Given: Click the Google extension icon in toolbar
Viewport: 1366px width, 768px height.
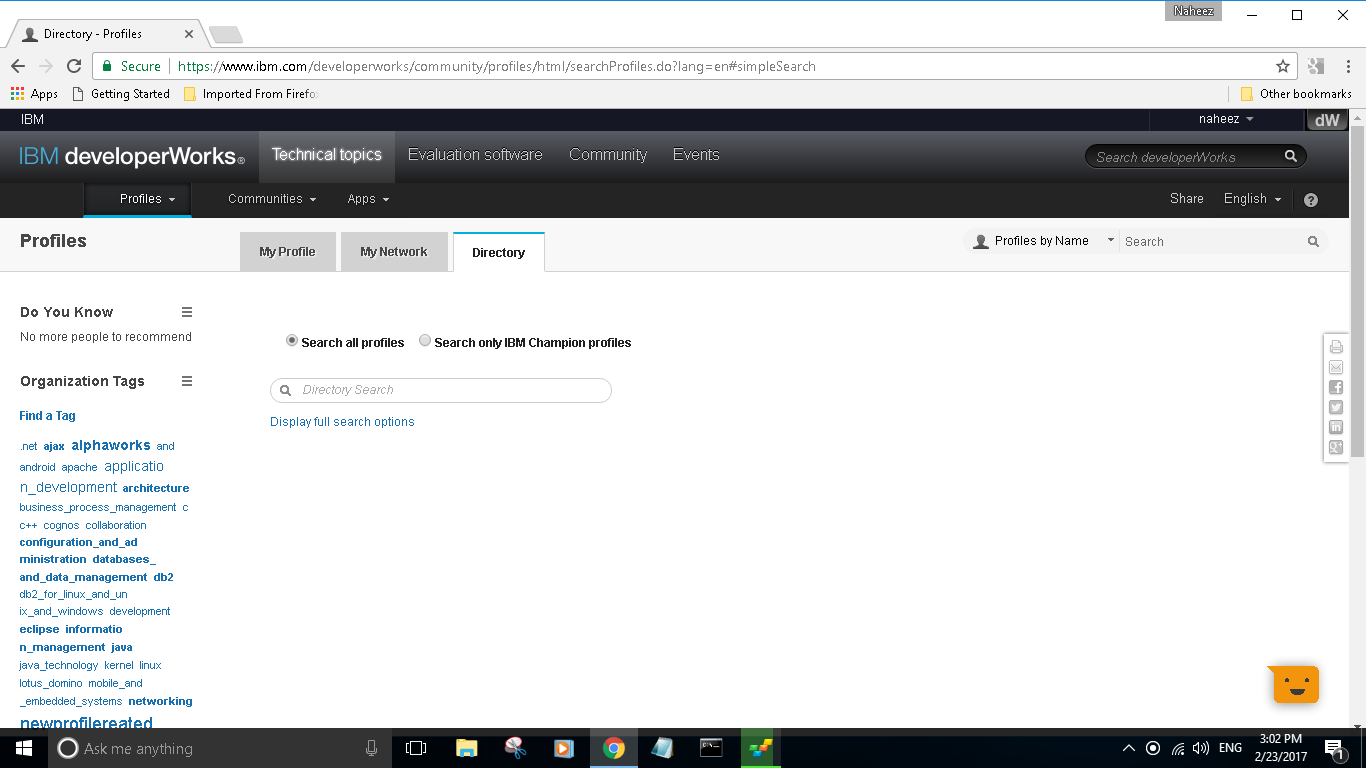Looking at the screenshot, I should tap(1315, 66).
